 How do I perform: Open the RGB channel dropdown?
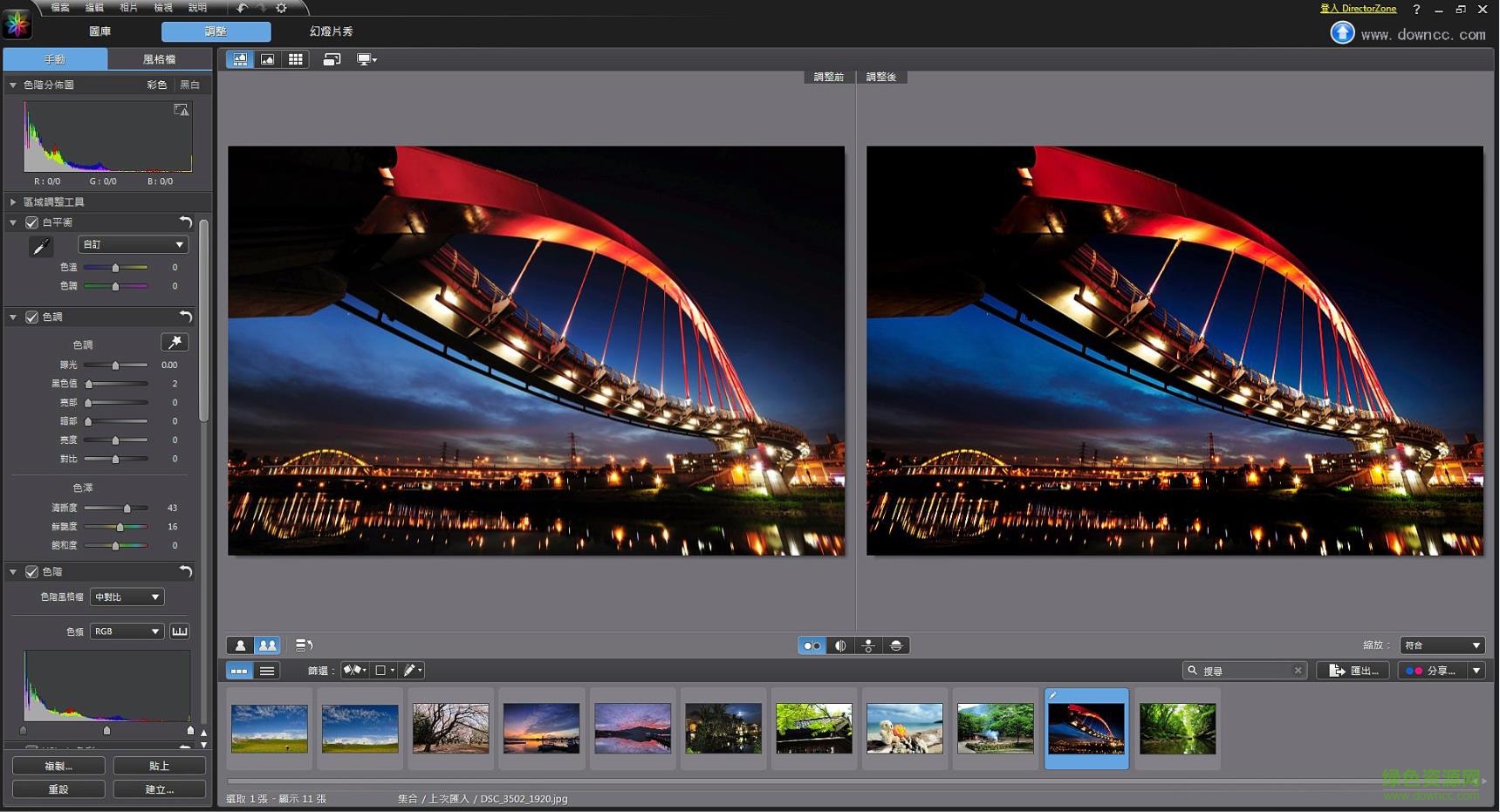click(x=126, y=631)
